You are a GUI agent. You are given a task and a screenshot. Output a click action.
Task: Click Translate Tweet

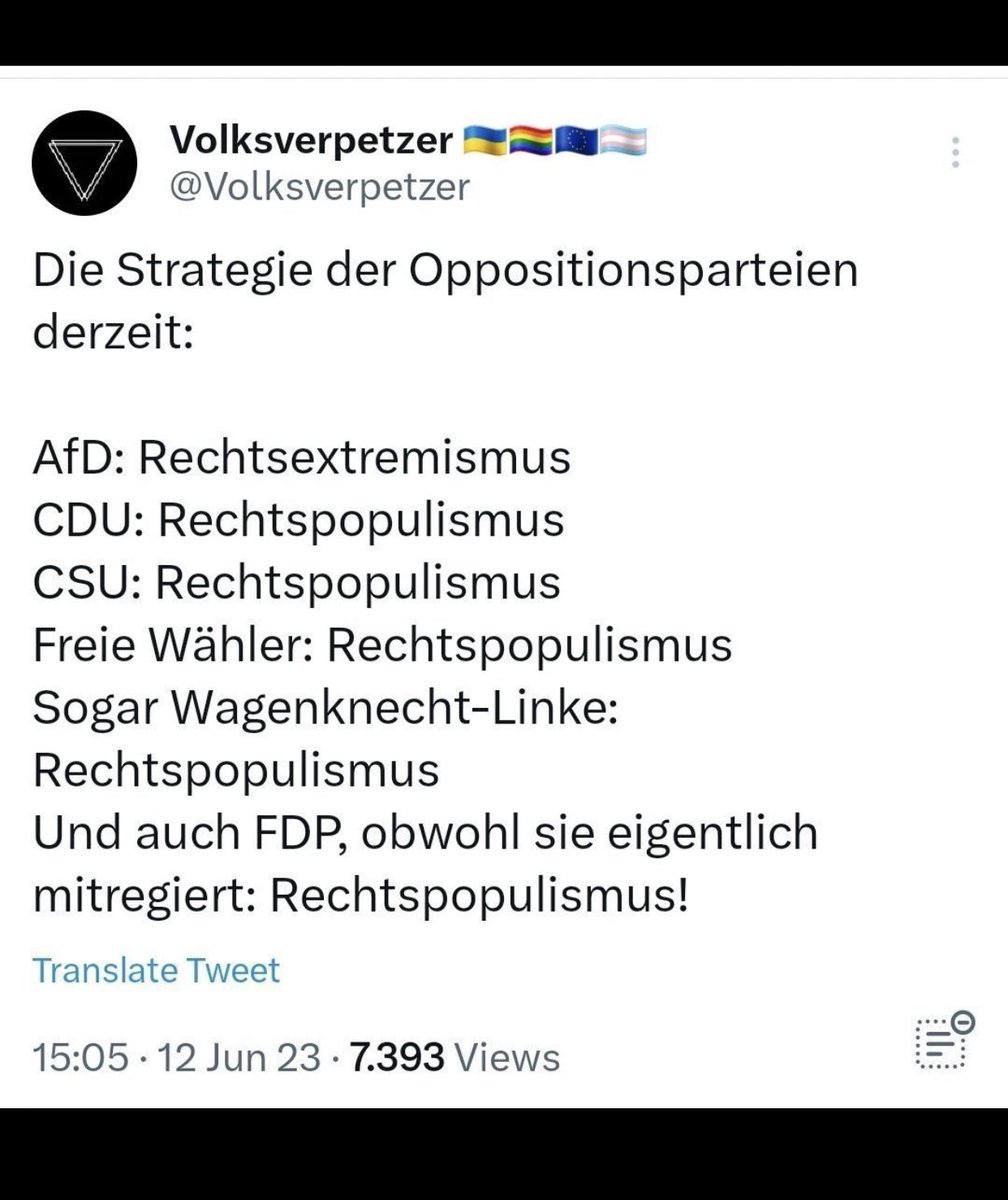157,970
